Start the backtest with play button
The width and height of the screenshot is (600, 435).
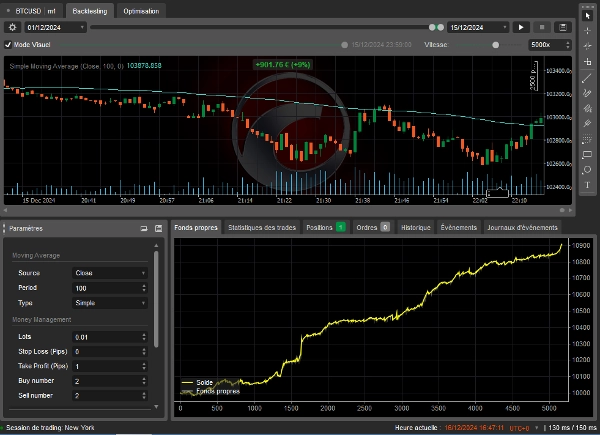(x=521, y=27)
